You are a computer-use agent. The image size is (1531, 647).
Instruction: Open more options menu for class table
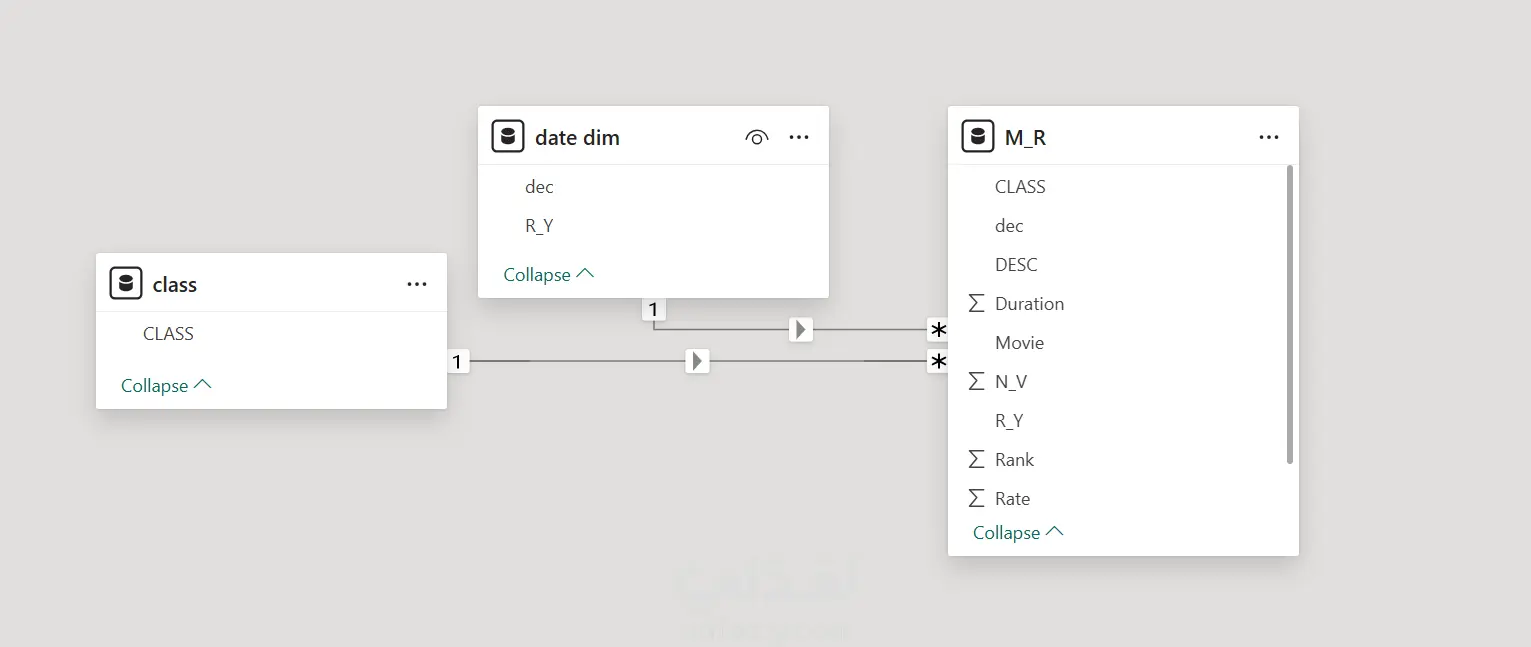417,284
